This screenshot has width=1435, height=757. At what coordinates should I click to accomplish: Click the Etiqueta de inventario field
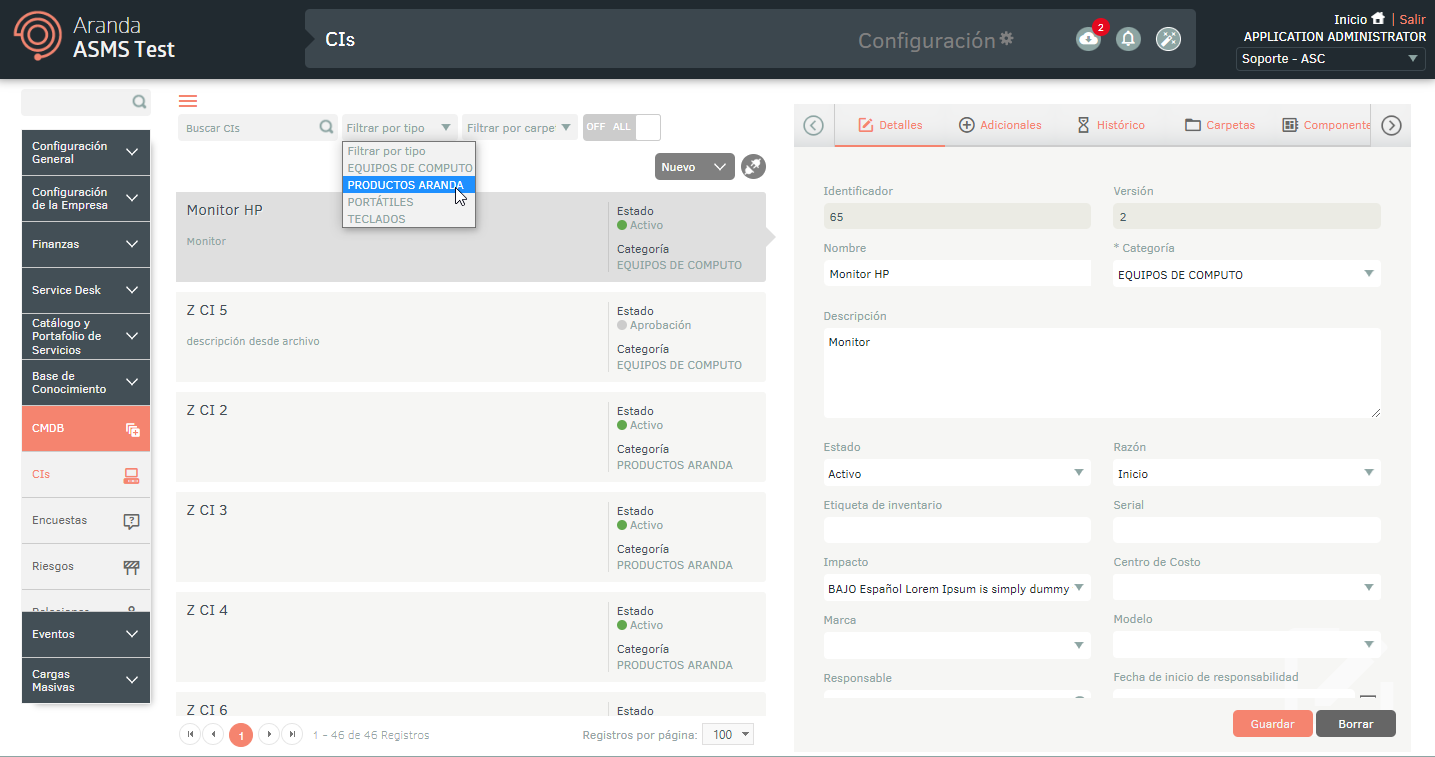(x=957, y=530)
